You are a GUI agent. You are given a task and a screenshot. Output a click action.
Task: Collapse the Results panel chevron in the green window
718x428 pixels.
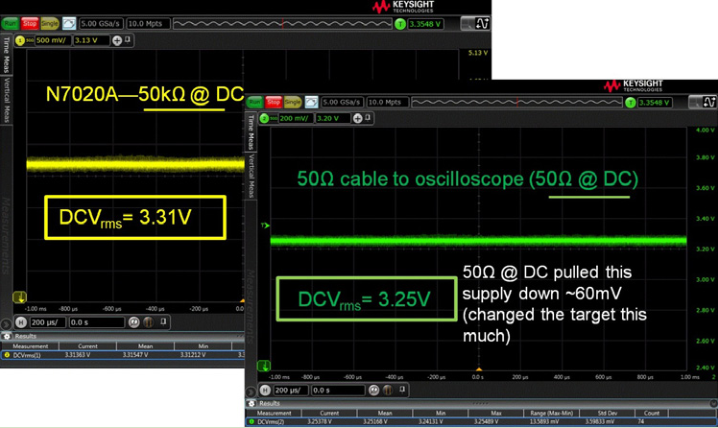point(713,403)
